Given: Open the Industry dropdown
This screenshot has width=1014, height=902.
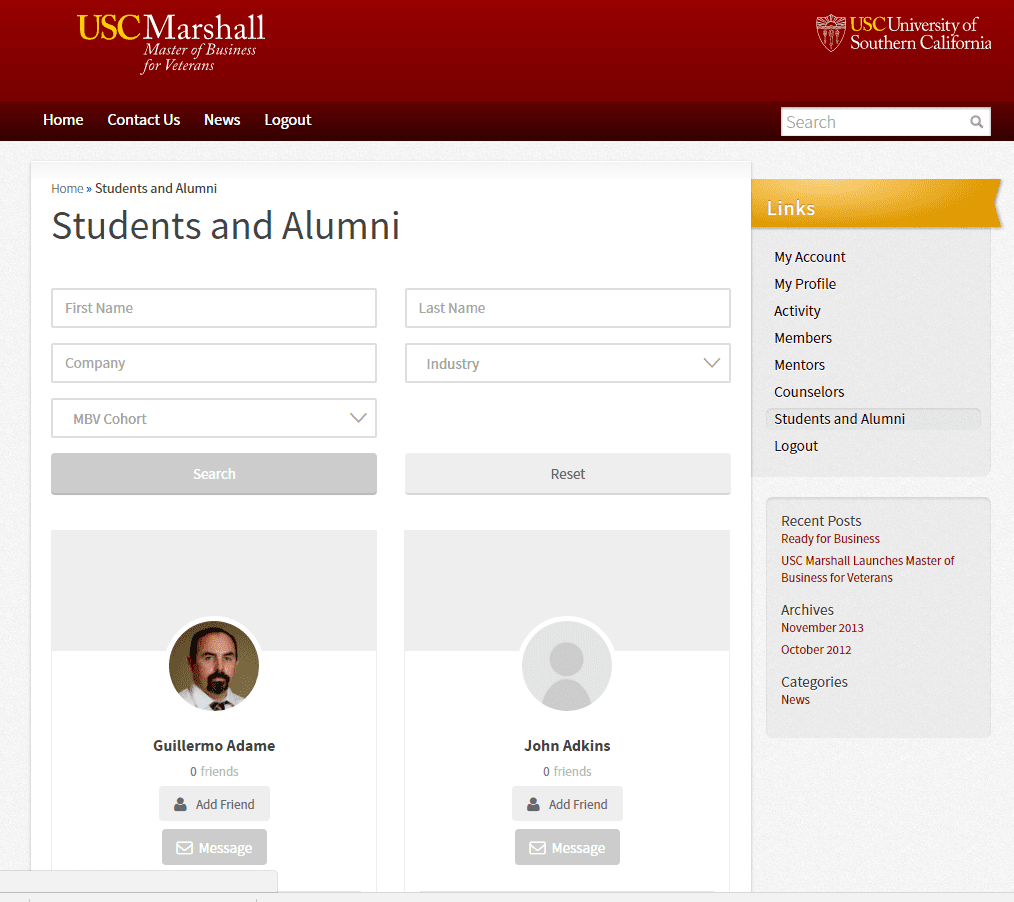Looking at the screenshot, I should [567, 364].
